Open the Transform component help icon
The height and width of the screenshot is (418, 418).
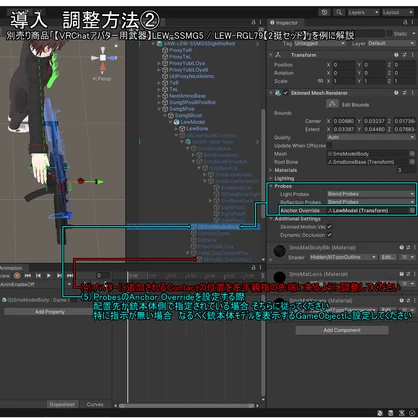click(x=396, y=55)
